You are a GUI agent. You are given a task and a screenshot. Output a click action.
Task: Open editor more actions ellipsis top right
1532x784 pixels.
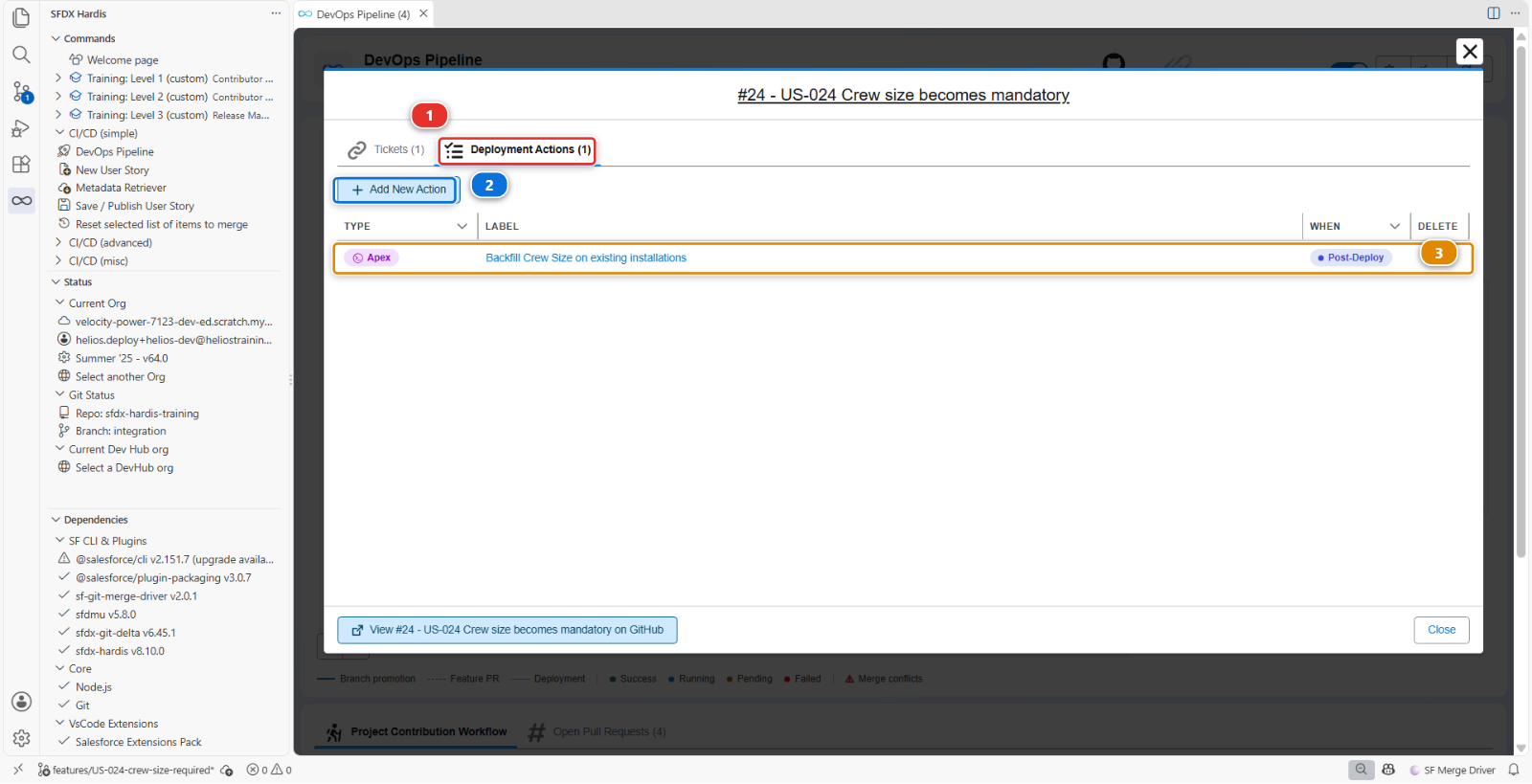click(1515, 13)
